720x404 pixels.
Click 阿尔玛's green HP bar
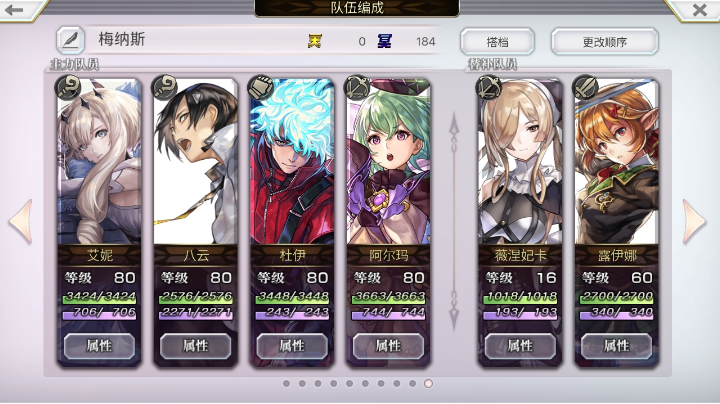click(x=388, y=297)
